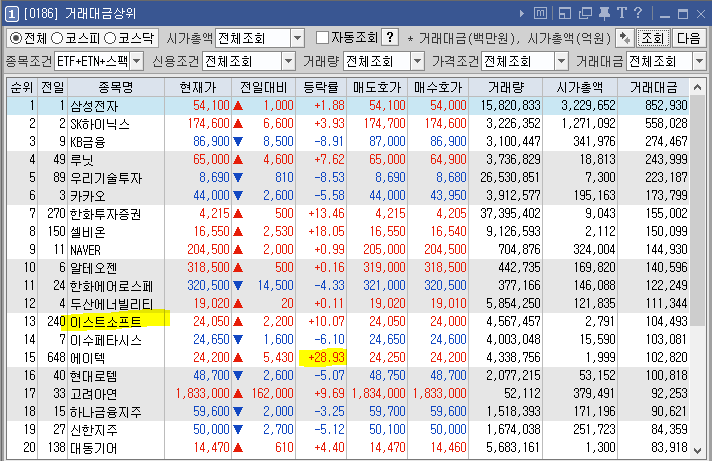
Task: Select stock NAVER in the list
Action: 85,250
